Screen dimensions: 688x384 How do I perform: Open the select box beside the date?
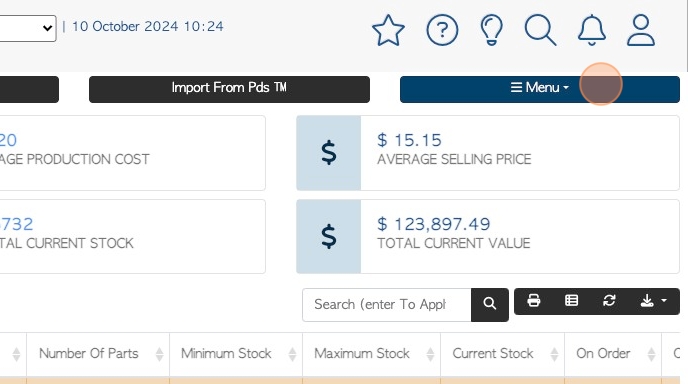[x=28, y=29]
